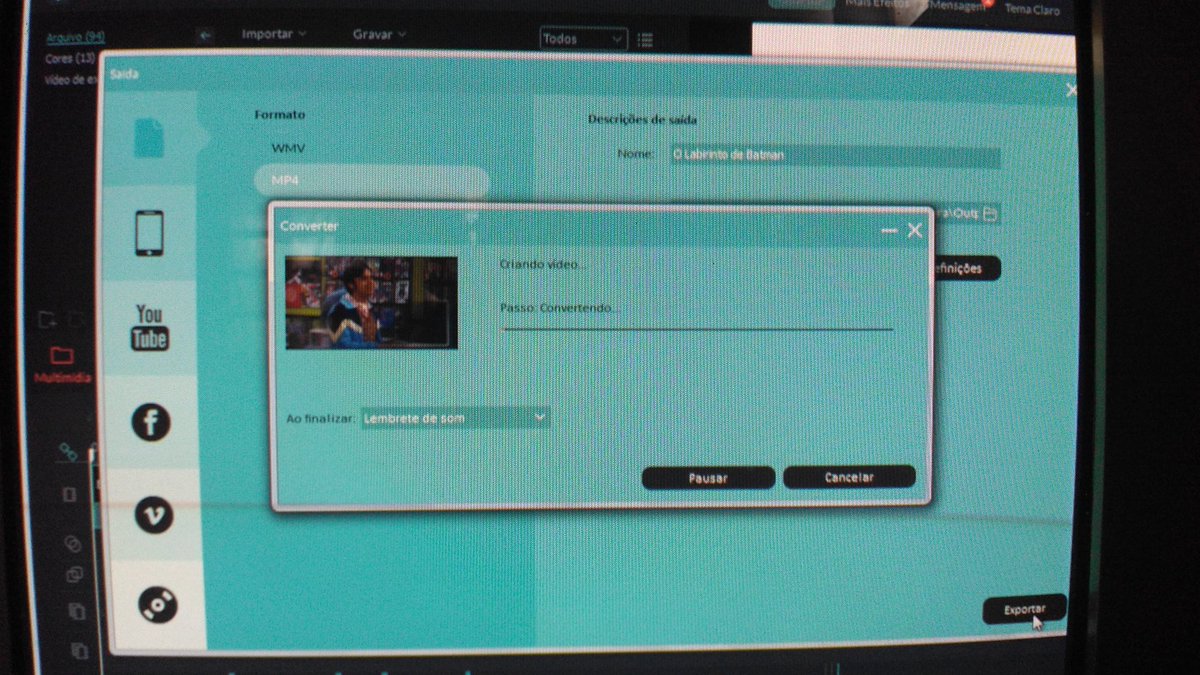Click the list view icon beside Todos
Screen dimensions: 1200x675
pos(645,40)
